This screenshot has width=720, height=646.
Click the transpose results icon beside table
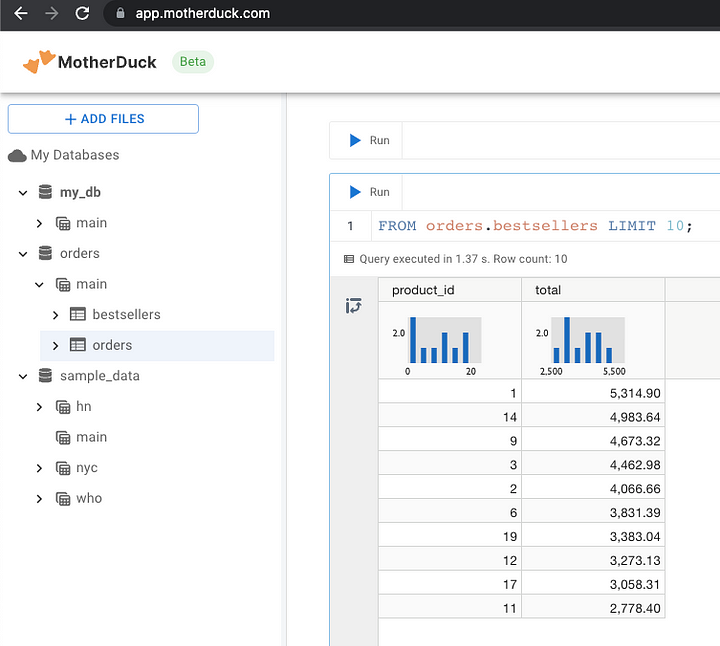(353, 306)
